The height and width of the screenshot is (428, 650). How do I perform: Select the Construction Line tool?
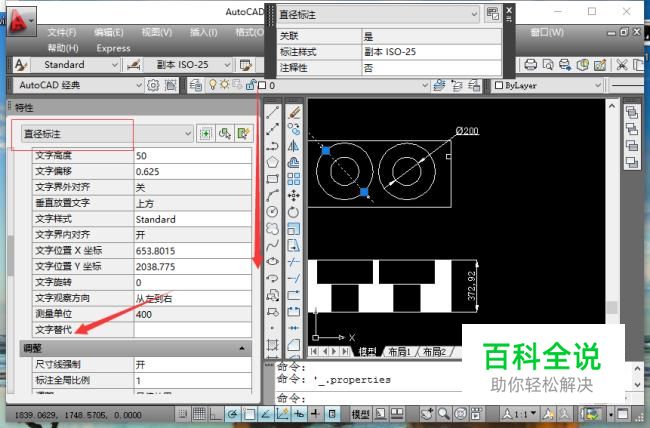click(x=272, y=129)
